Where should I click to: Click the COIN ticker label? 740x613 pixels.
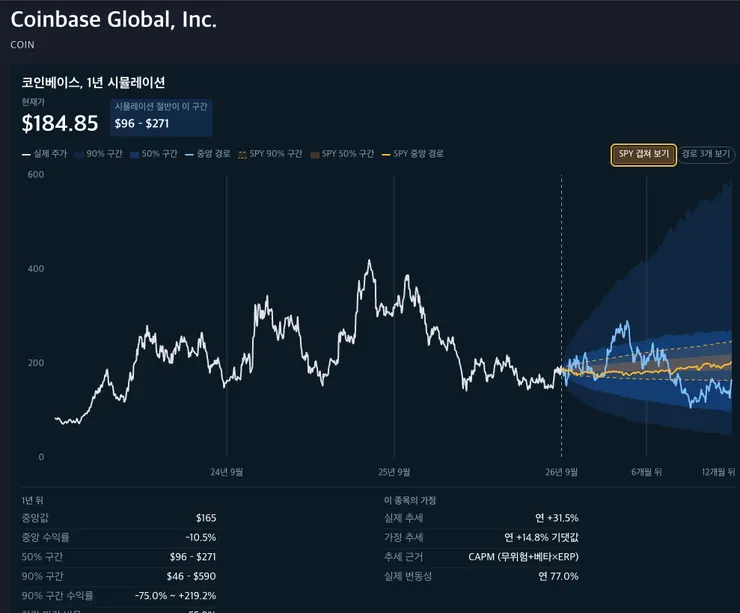tap(22, 45)
